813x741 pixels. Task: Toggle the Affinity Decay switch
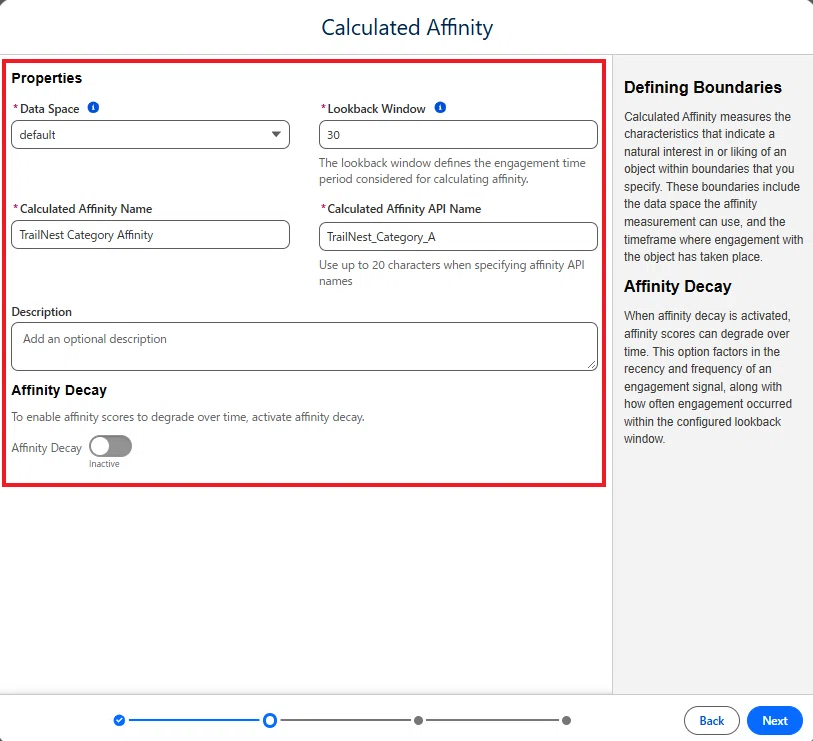(110, 446)
